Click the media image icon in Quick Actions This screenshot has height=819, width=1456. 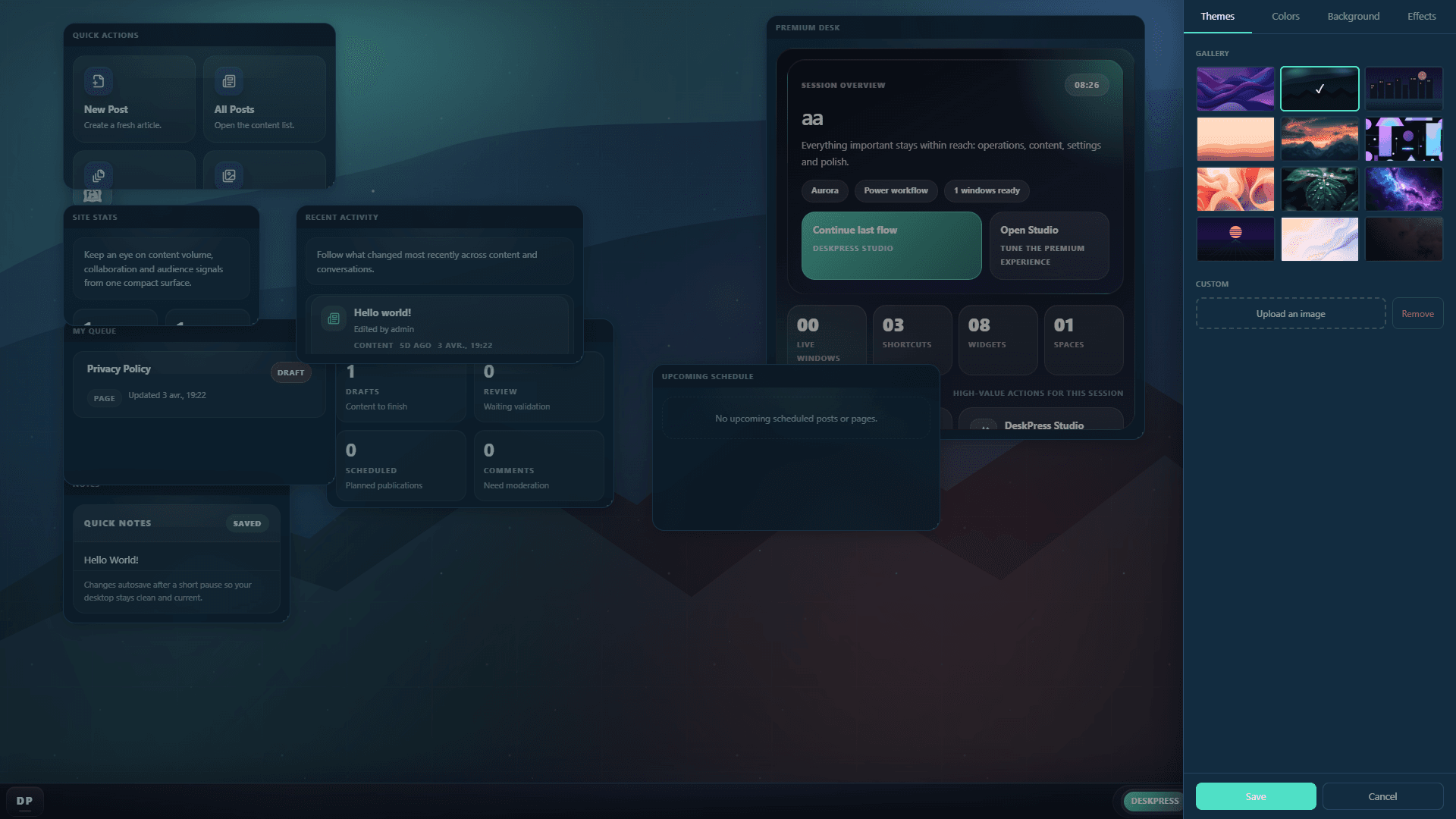tap(229, 175)
